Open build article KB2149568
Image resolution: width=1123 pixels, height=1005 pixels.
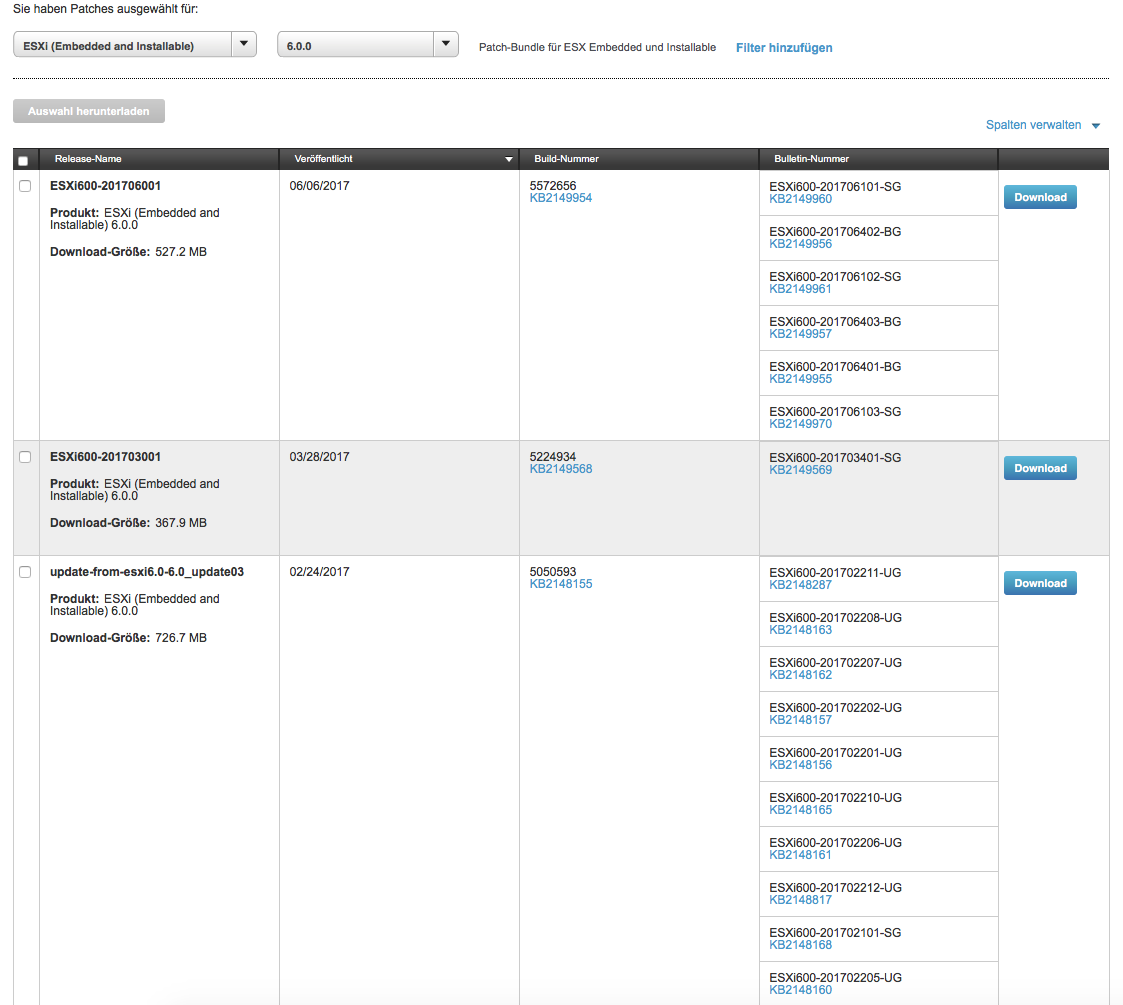560,469
